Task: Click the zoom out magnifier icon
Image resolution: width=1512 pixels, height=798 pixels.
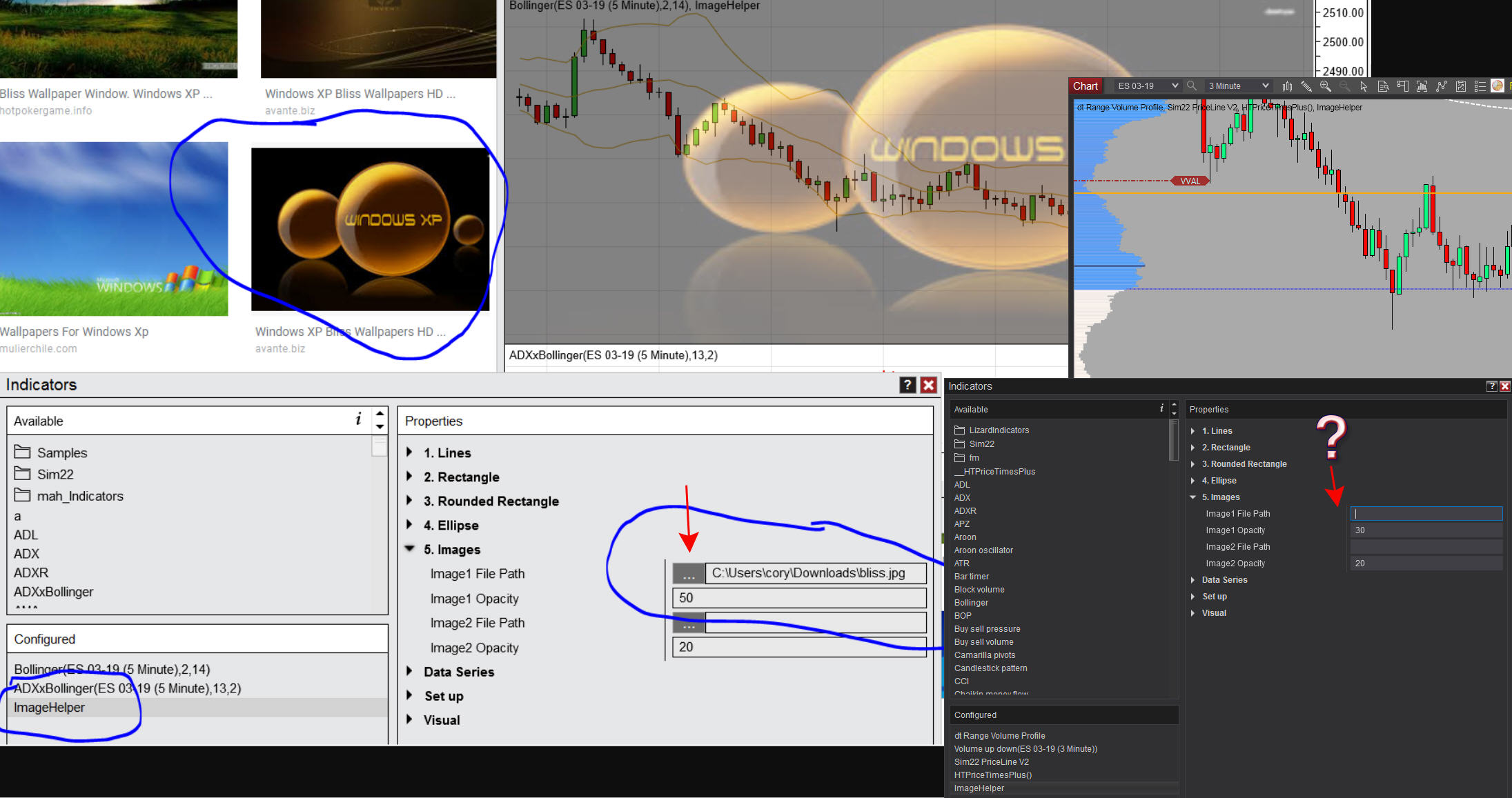Action: [1345, 86]
